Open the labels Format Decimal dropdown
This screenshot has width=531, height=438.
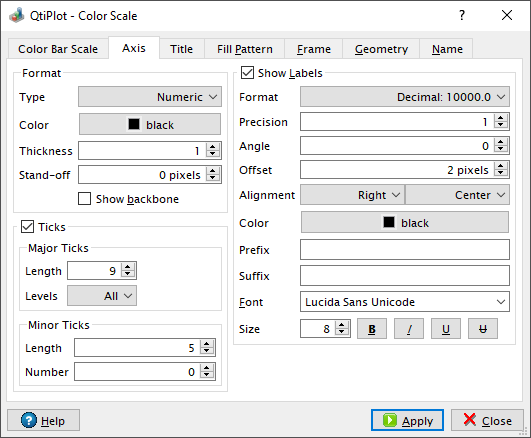405,97
